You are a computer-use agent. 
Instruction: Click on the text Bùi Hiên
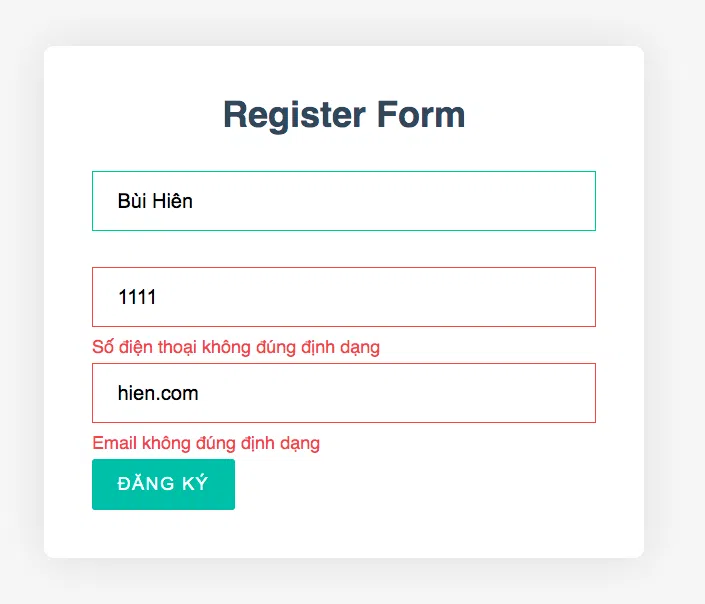[x=155, y=201]
